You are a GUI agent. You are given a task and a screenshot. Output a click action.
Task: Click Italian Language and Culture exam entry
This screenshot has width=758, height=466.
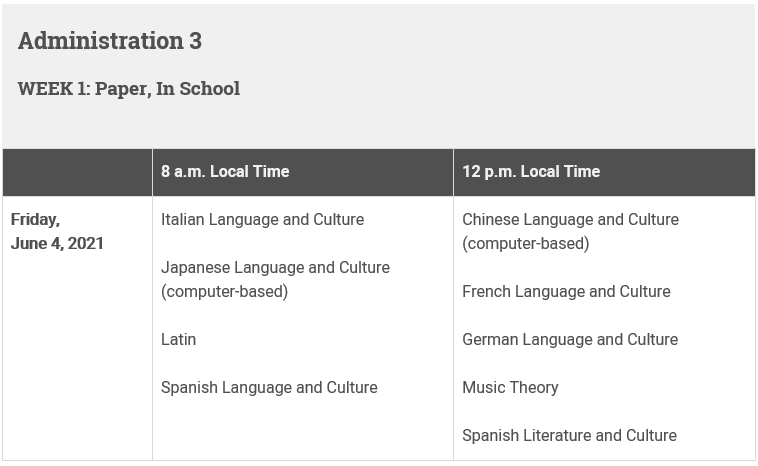[262, 219]
